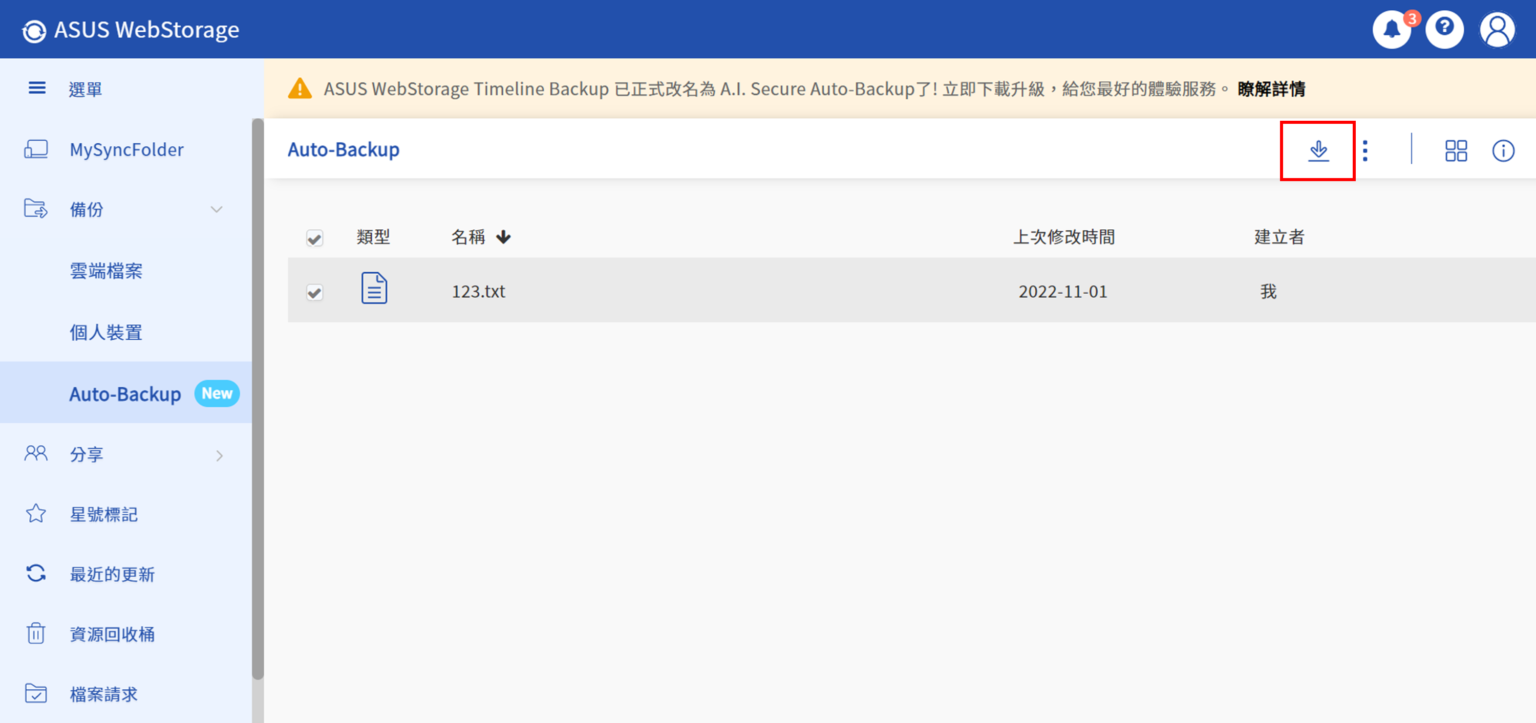
Task: Open 檔案請求 in the sidebar
Action: pyautogui.click(x=103, y=694)
